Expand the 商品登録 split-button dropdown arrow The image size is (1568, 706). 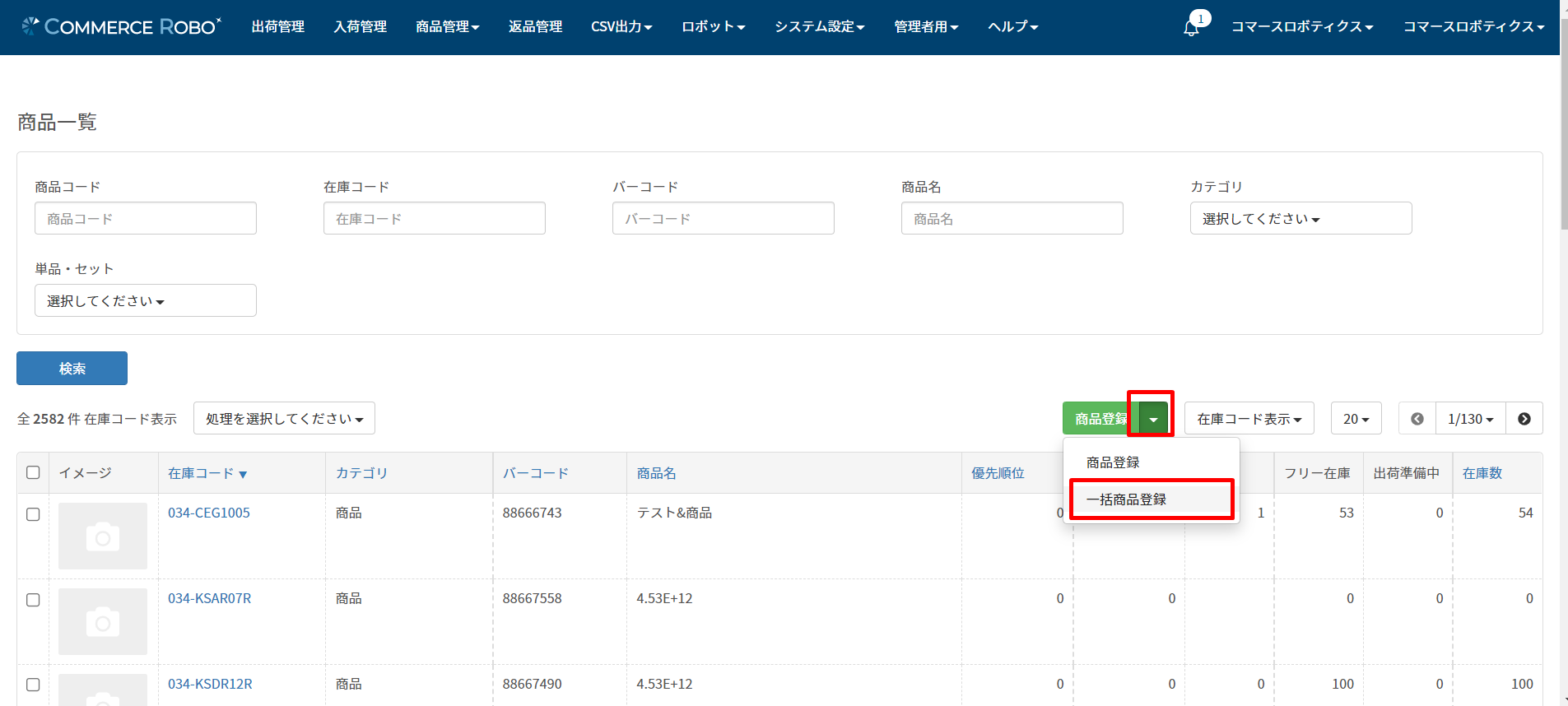coord(1154,419)
